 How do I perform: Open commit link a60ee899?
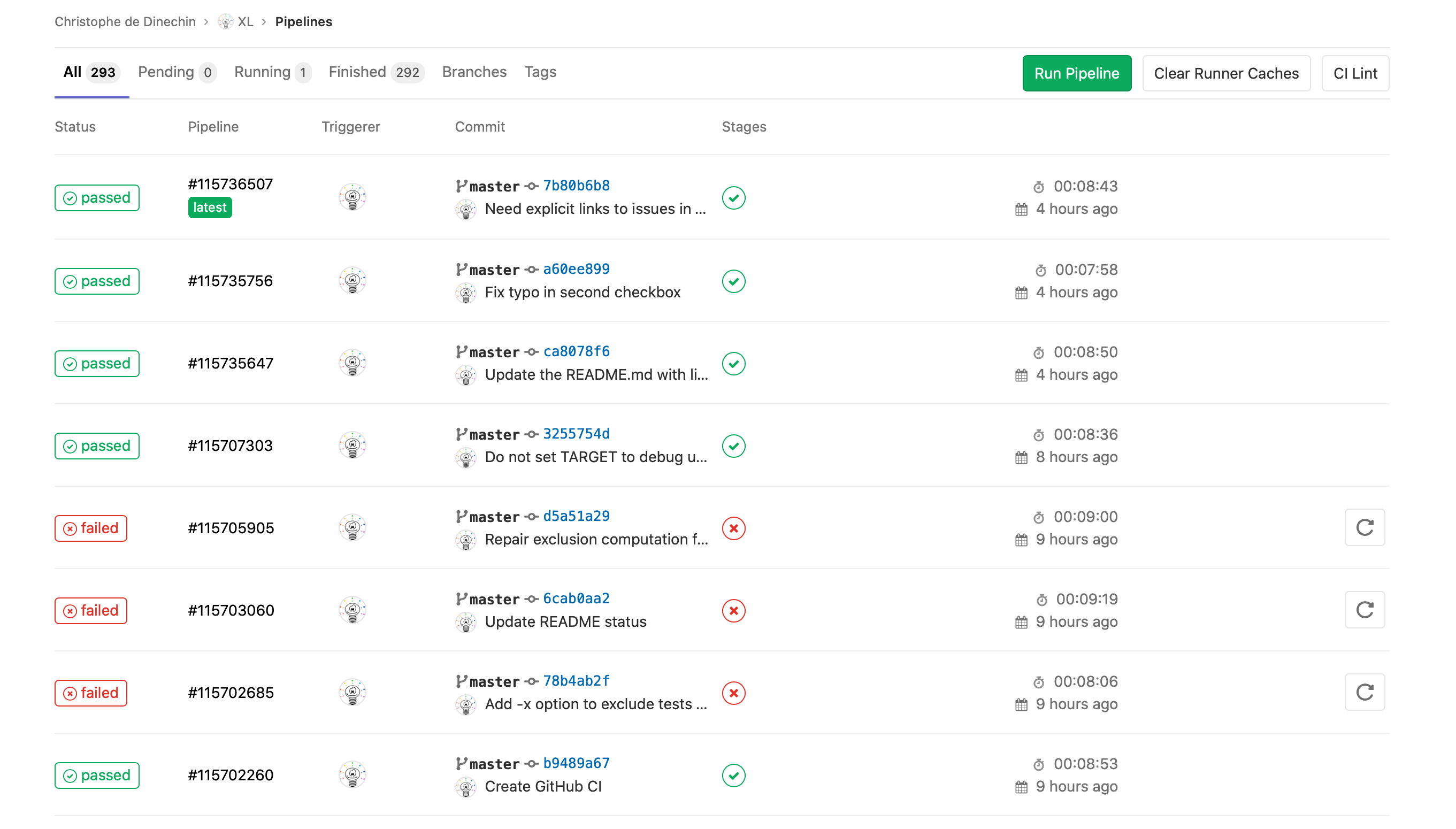pyautogui.click(x=576, y=268)
